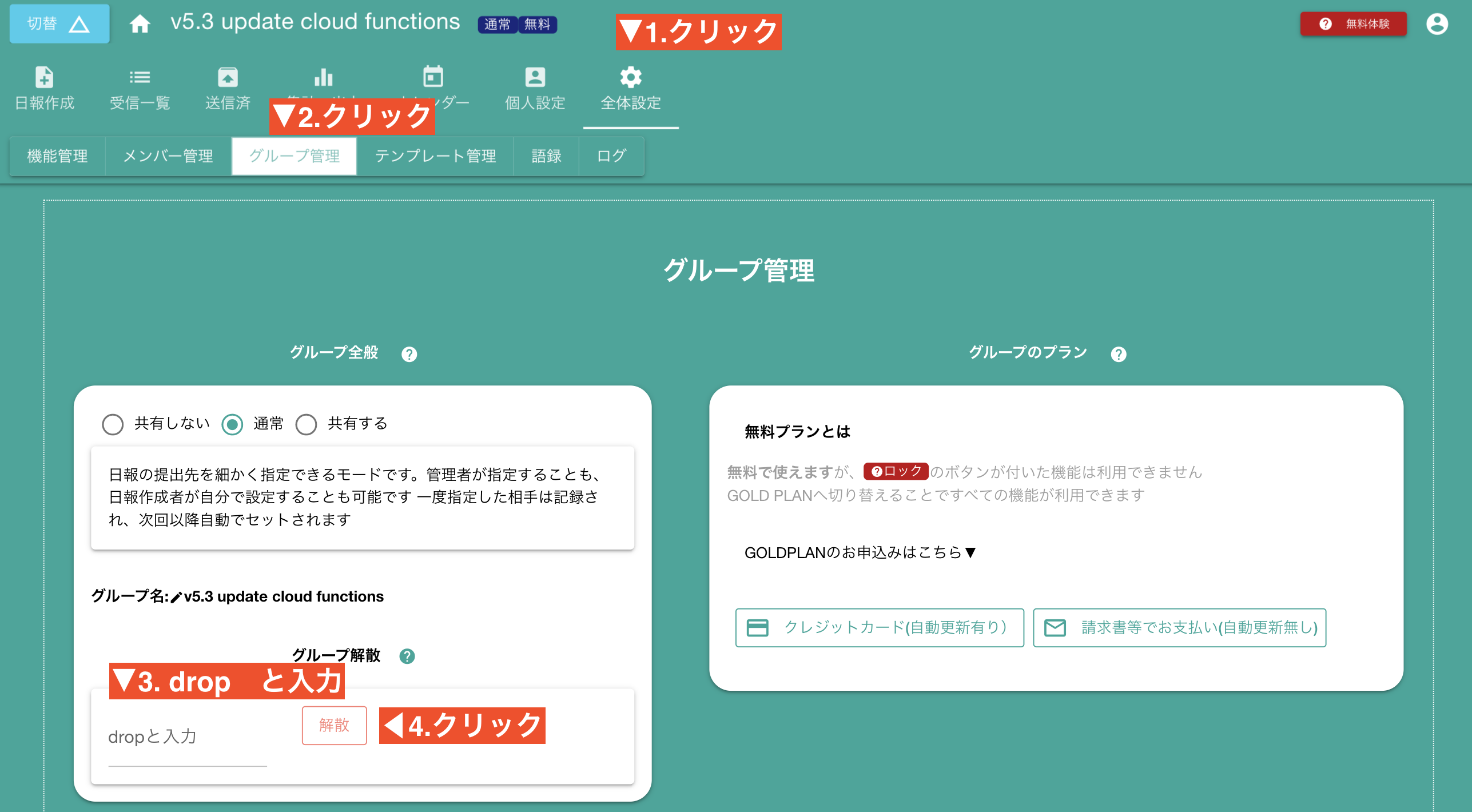Click help icon beside グループのプラン
The image size is (1472, 812).
pyautogui.click(x=1119, y=355)
